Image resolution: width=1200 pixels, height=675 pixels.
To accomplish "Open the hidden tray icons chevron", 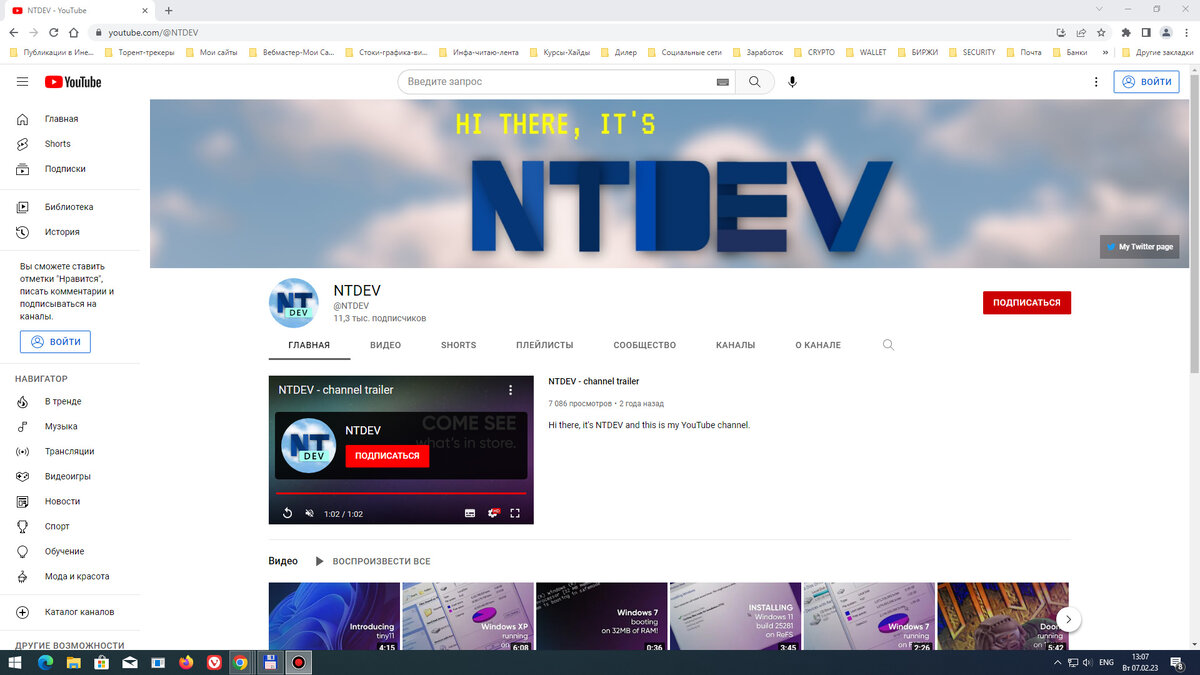I will click(1057, 662).
